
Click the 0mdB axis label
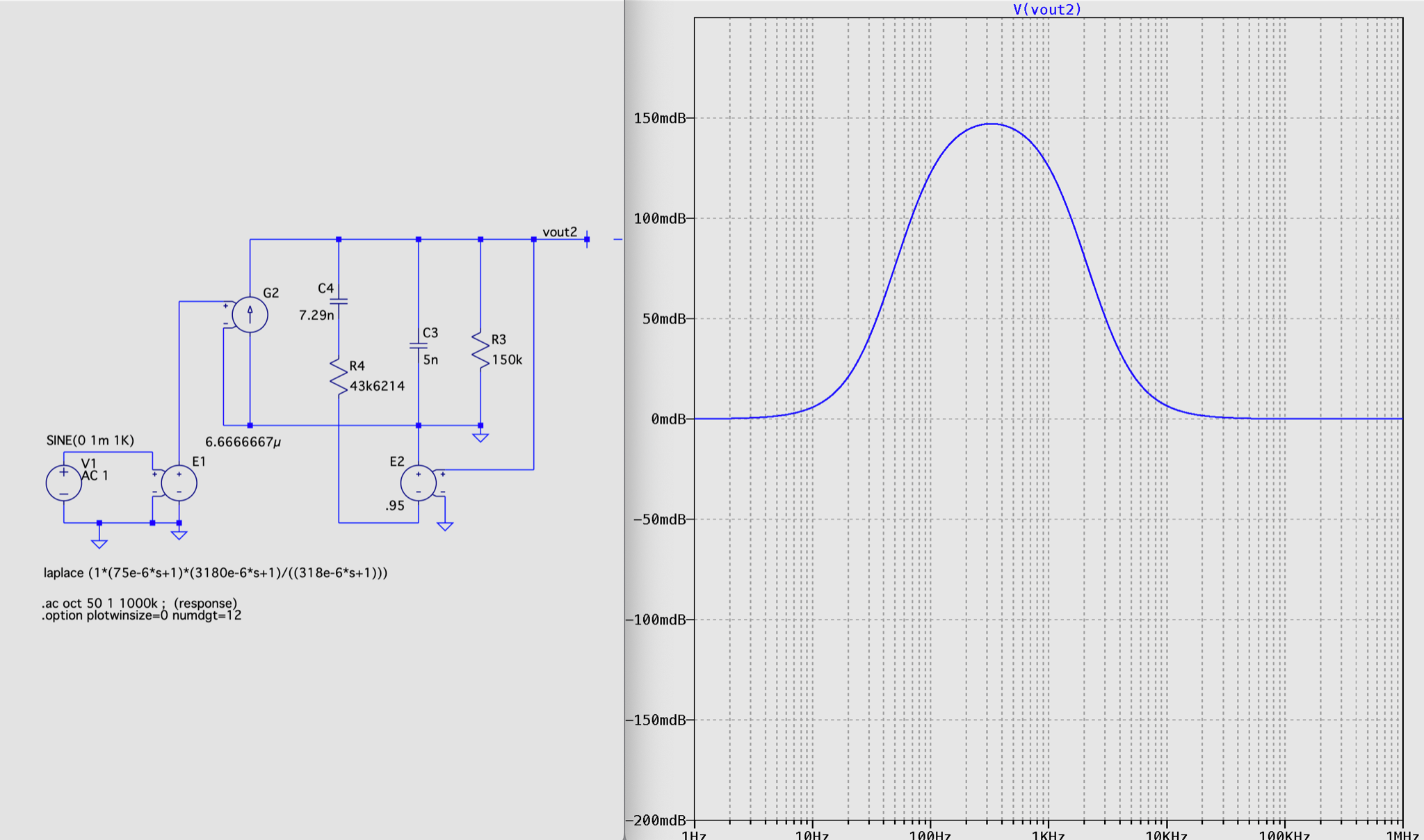(x=668, y=419)
